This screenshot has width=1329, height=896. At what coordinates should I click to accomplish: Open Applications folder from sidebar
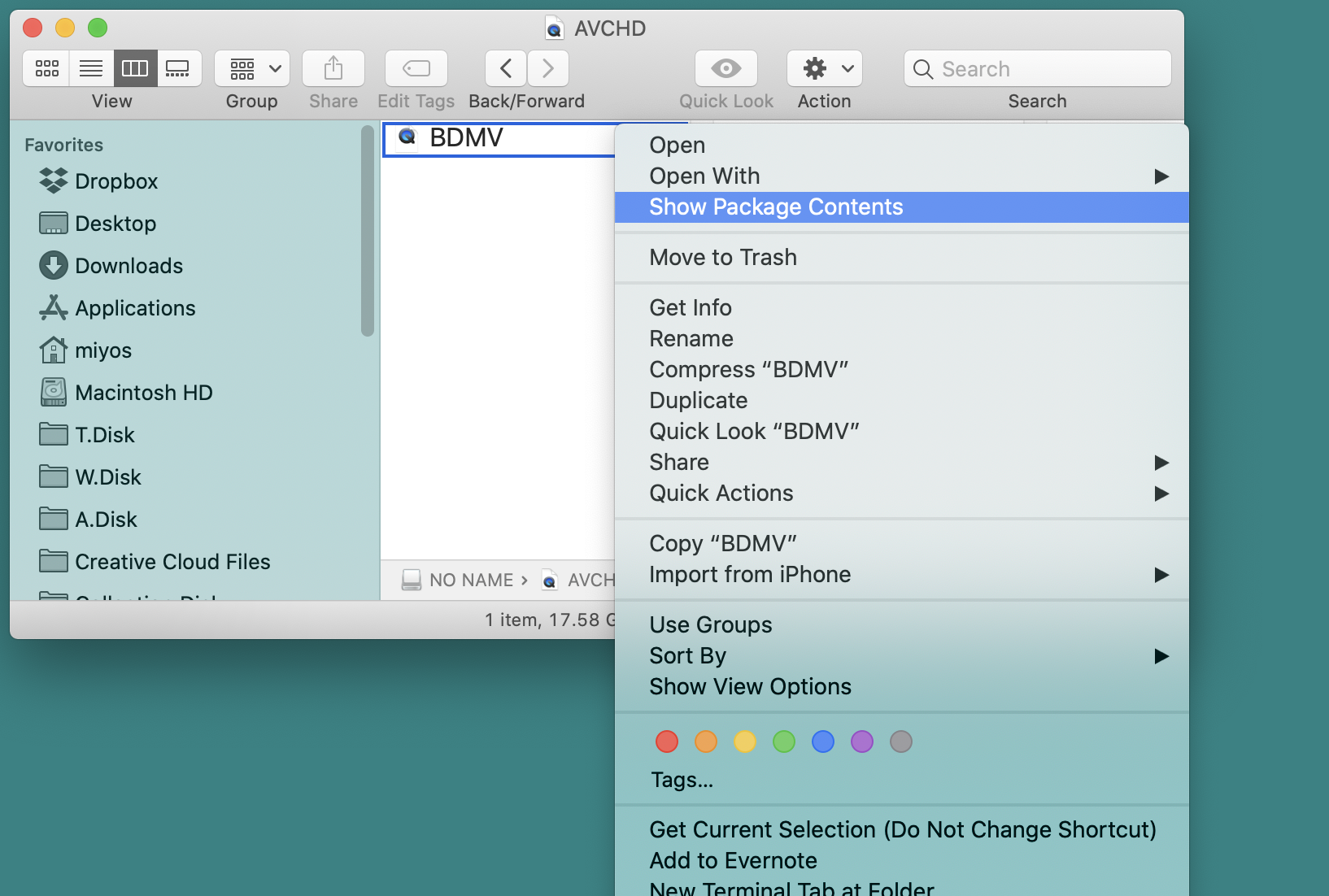(x=135, y=308)
